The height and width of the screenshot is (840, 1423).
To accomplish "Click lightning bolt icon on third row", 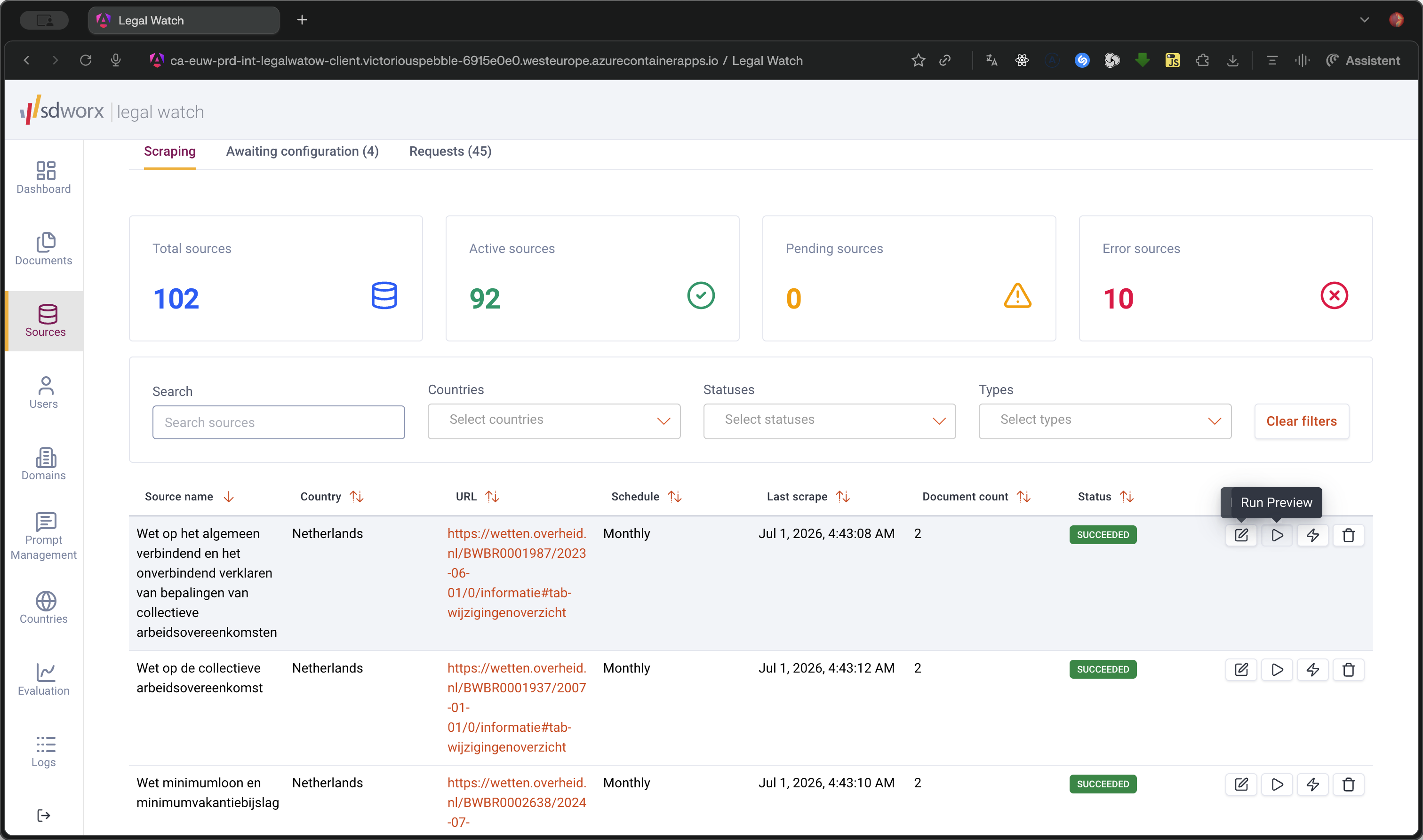I will (1312, 785).
